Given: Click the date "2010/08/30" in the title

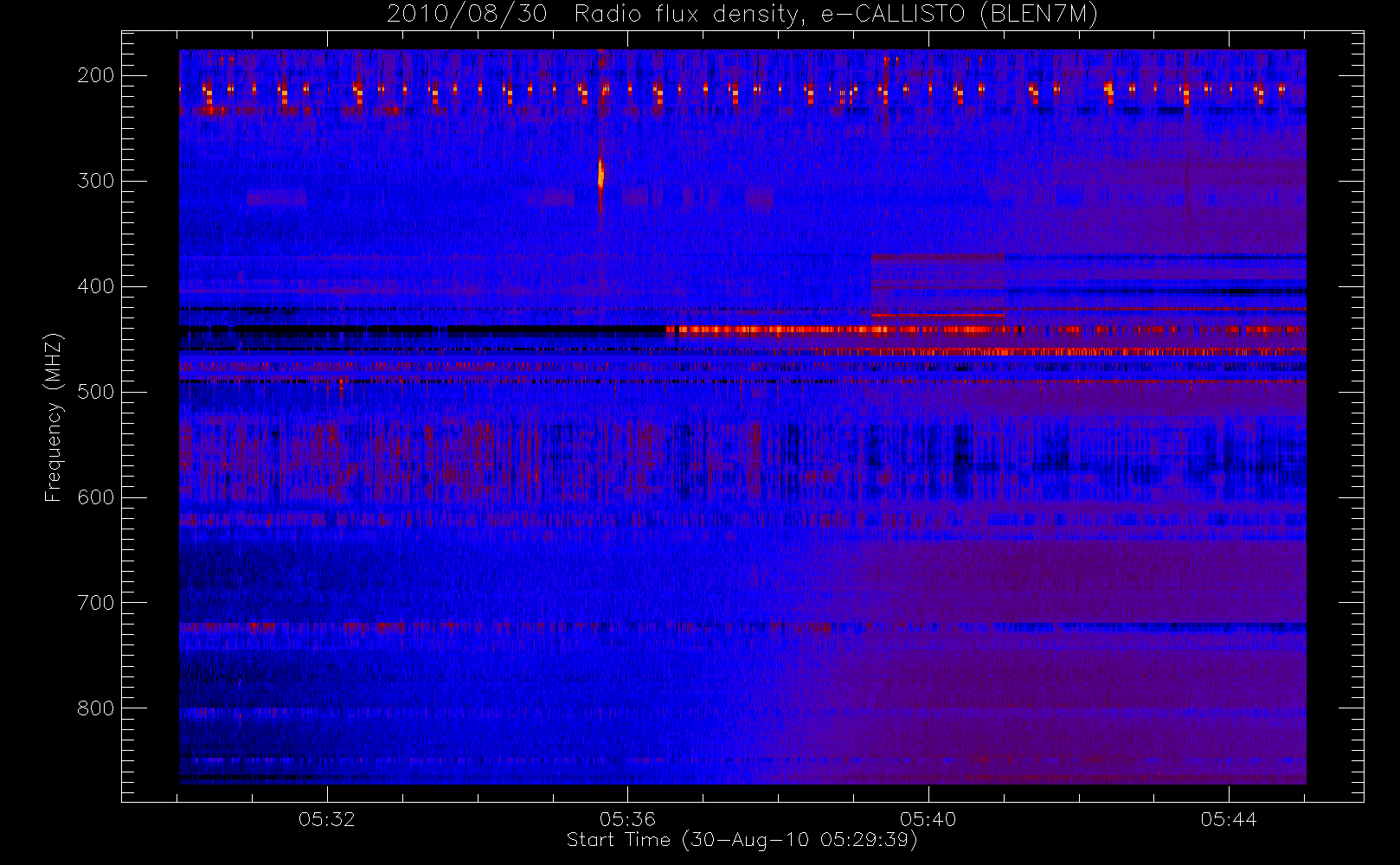Looking at the screenshot, I should coord(467,15).
